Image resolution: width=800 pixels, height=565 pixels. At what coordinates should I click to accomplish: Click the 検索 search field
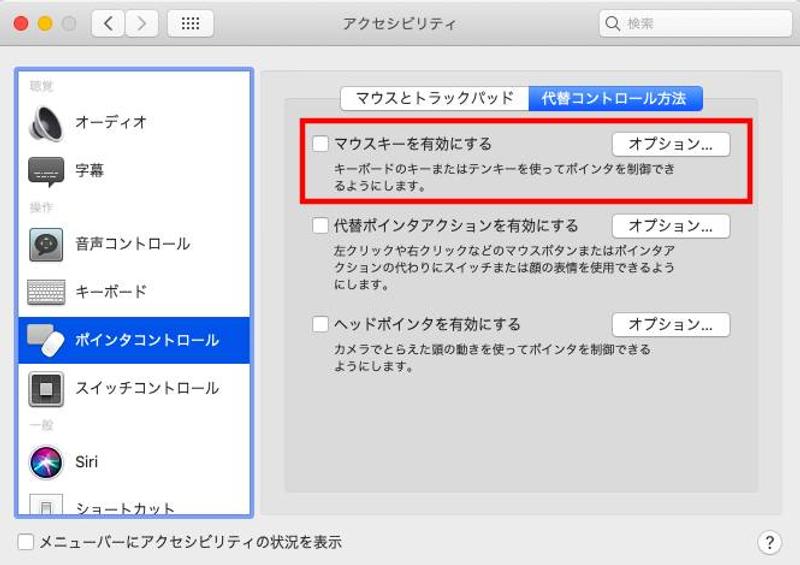pos(695,23)
